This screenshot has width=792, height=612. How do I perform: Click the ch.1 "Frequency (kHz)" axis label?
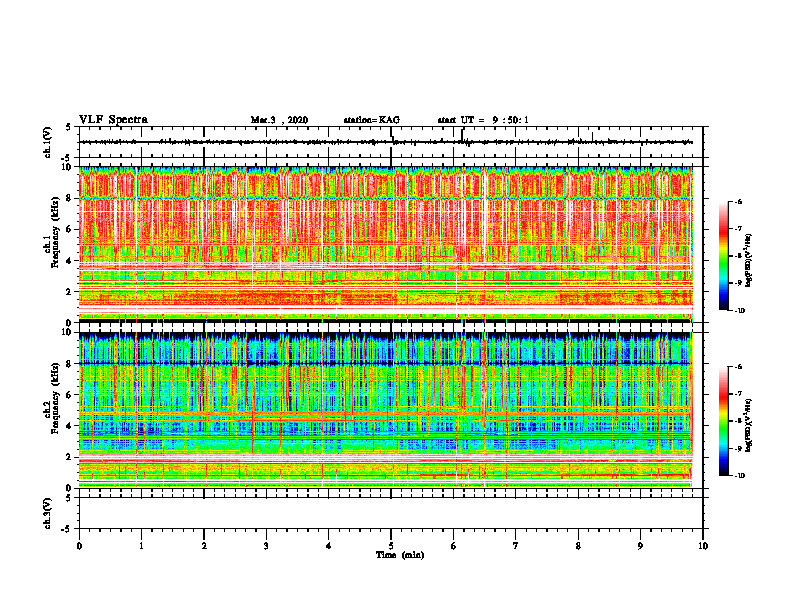[56, 232]
